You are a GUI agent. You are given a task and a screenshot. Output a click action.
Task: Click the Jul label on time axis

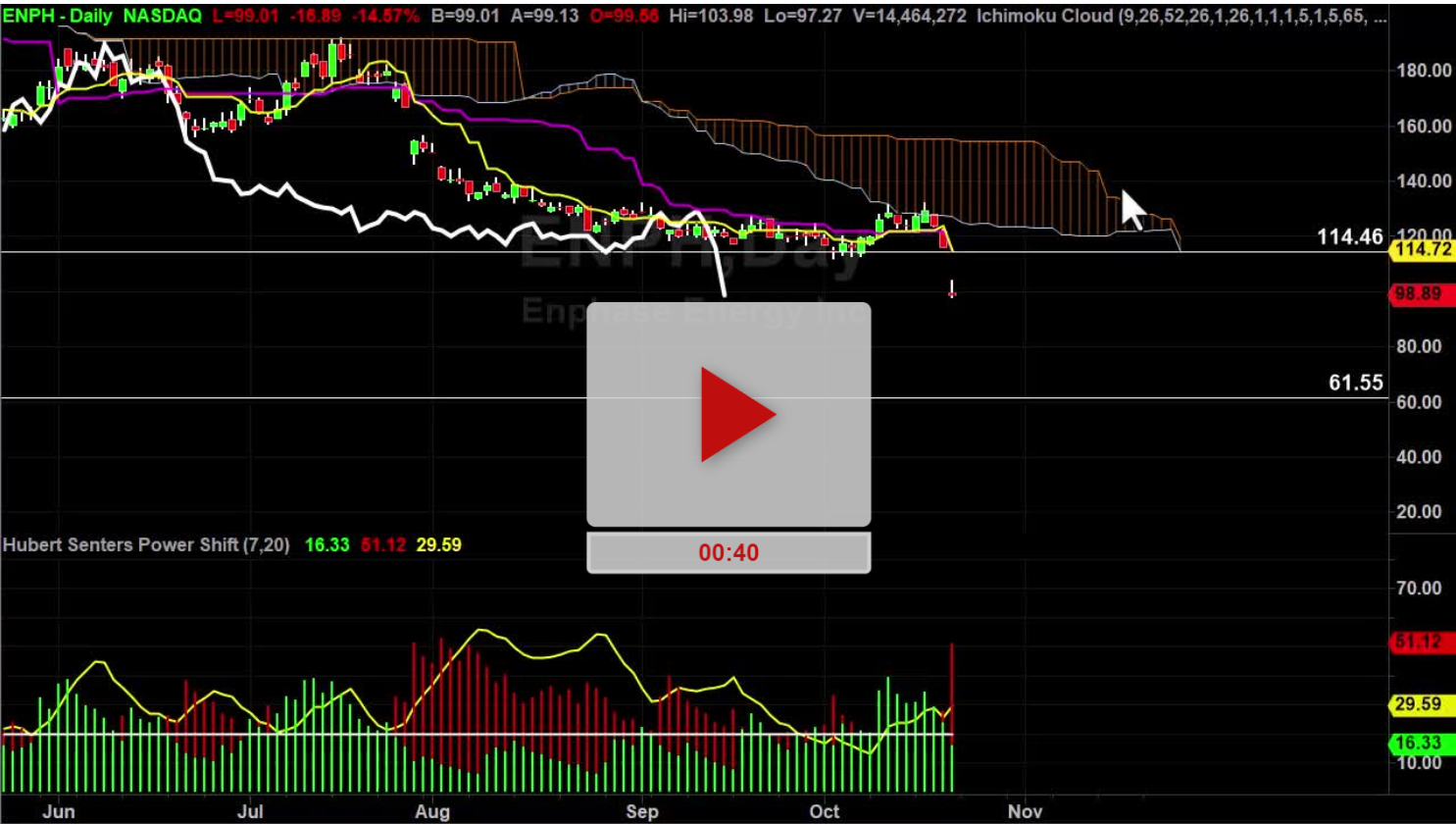pos(250,811)
